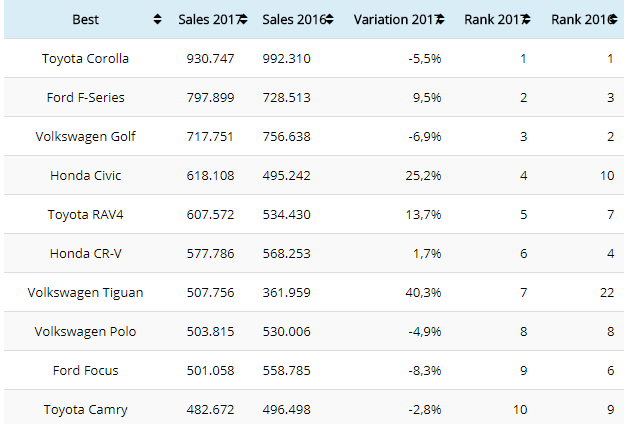The height and width of the screenshot is (424, 632).
Task: Click the 496.498 sales value
Action: pos(287,409)
